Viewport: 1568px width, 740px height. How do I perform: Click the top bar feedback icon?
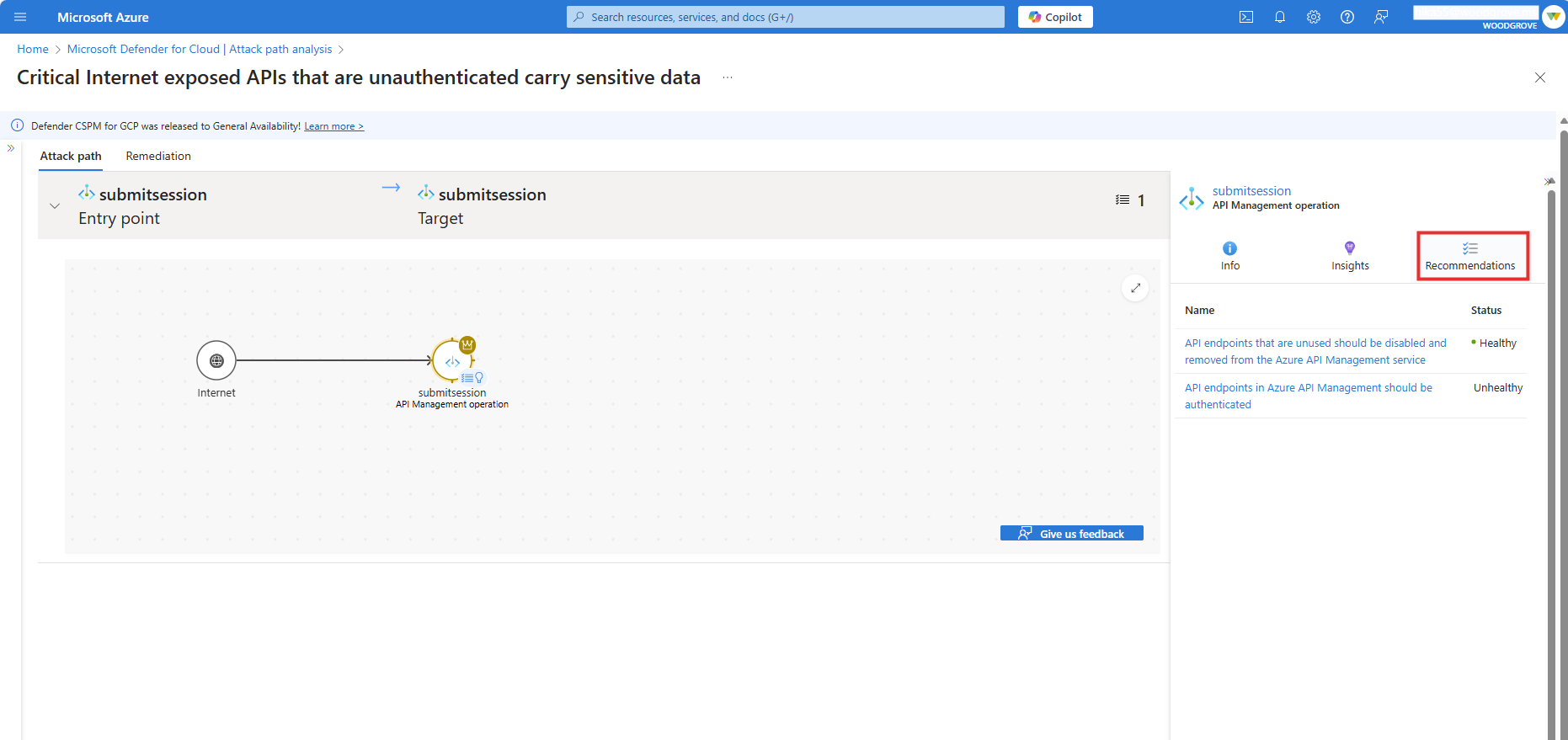pyautogui.click(x=1381, y=17)
